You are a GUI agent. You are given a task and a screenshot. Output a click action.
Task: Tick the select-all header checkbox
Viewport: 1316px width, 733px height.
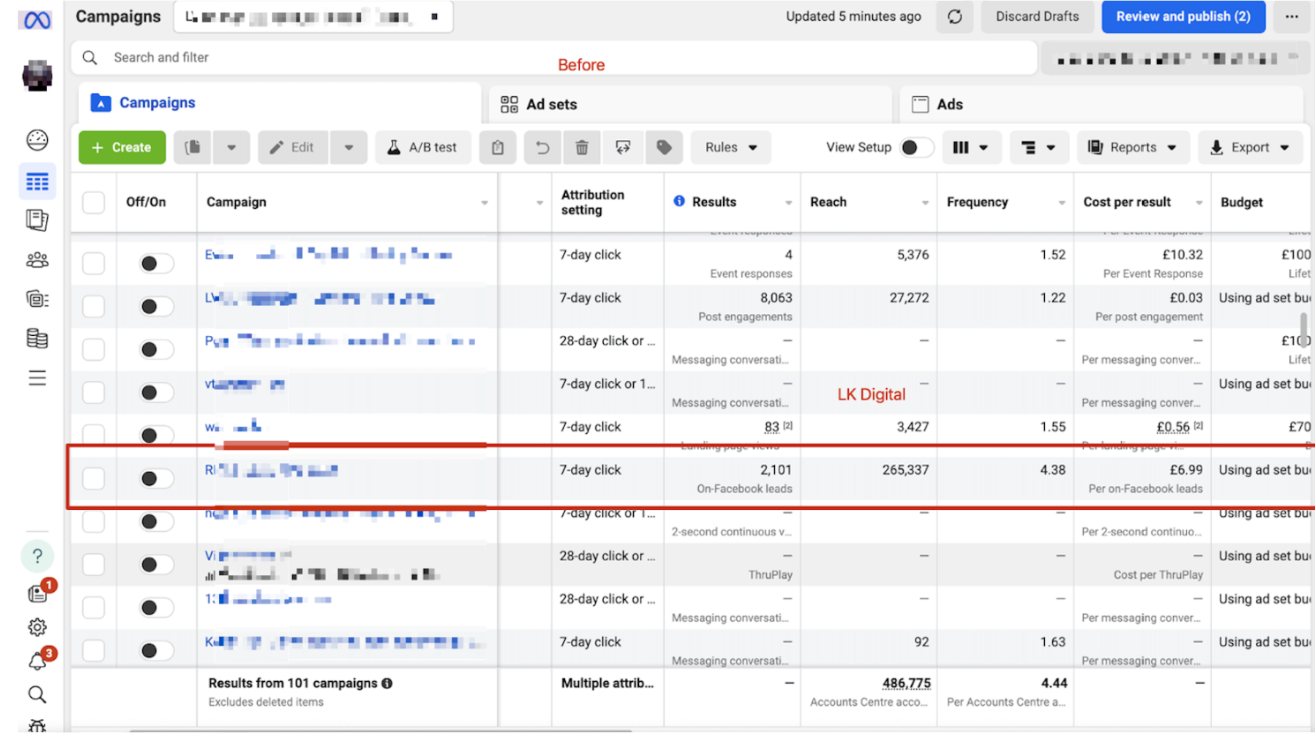coord(93,202)
